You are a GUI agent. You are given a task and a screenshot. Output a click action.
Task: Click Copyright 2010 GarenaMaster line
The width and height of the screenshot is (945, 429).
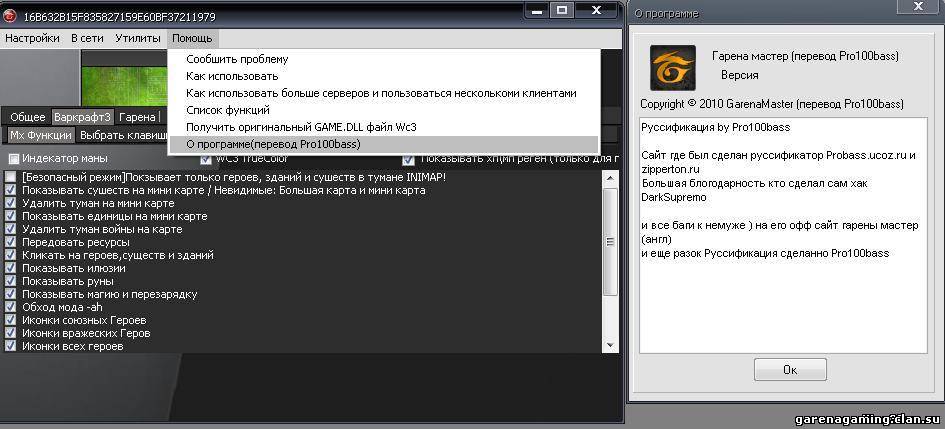coord(771,104)
